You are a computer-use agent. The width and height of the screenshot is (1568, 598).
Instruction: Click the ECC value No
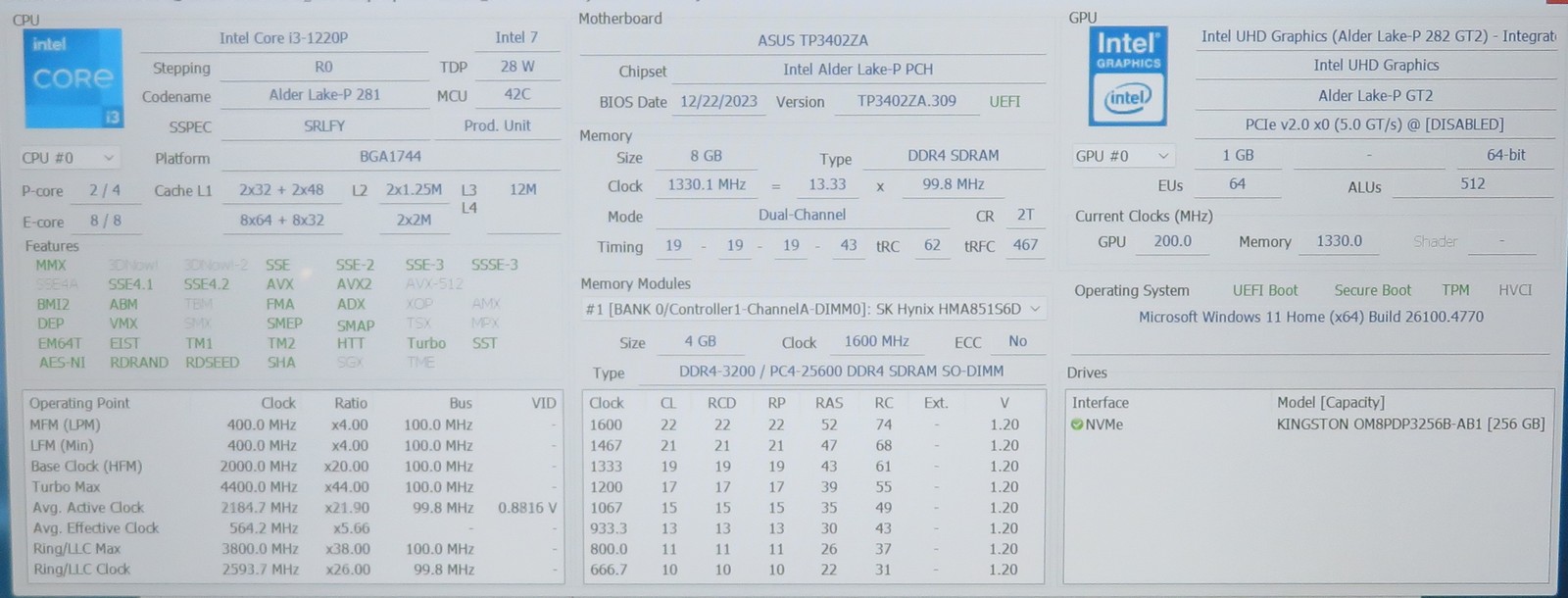pos(1017,341)
